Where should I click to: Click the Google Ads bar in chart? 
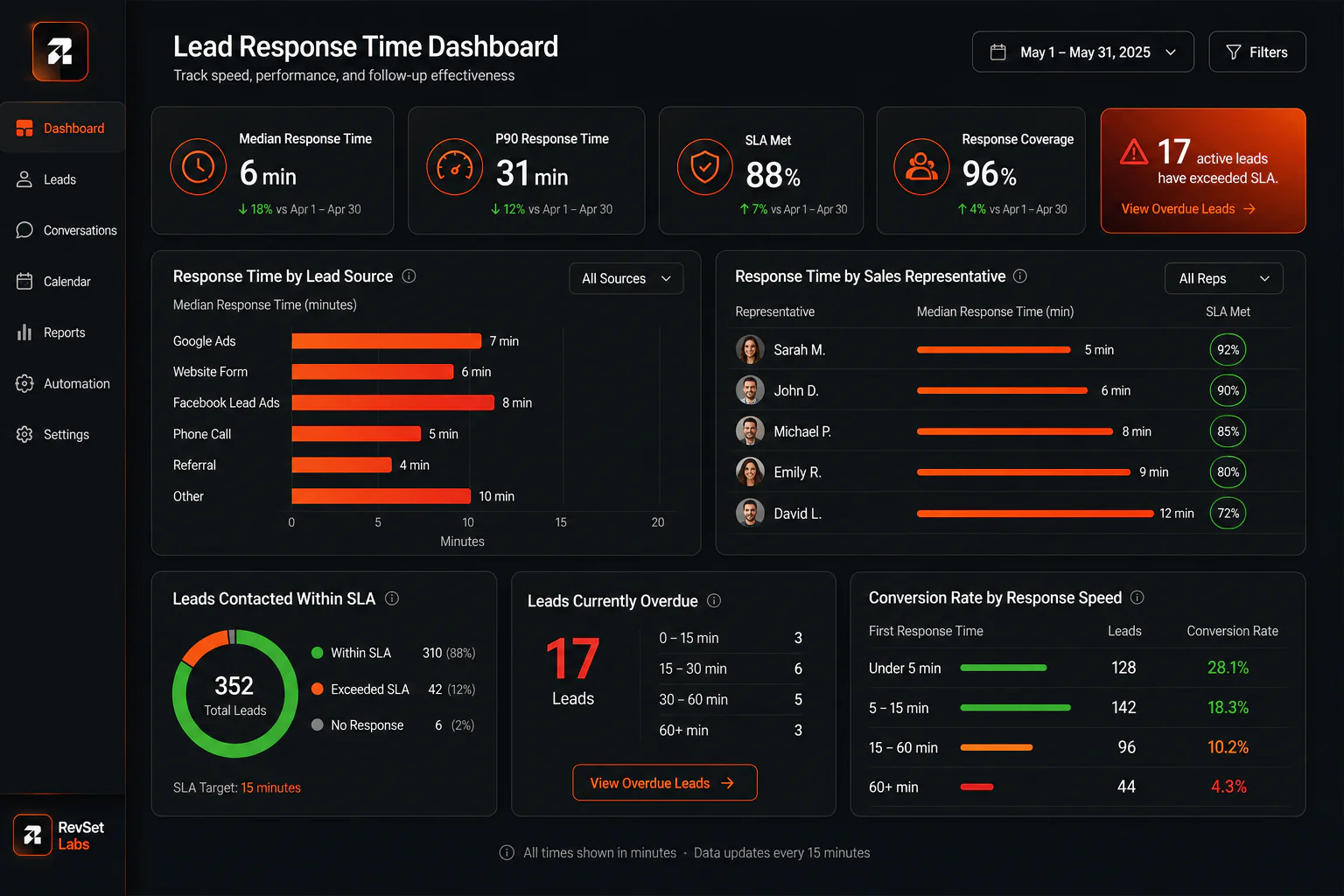coord(387,340)
